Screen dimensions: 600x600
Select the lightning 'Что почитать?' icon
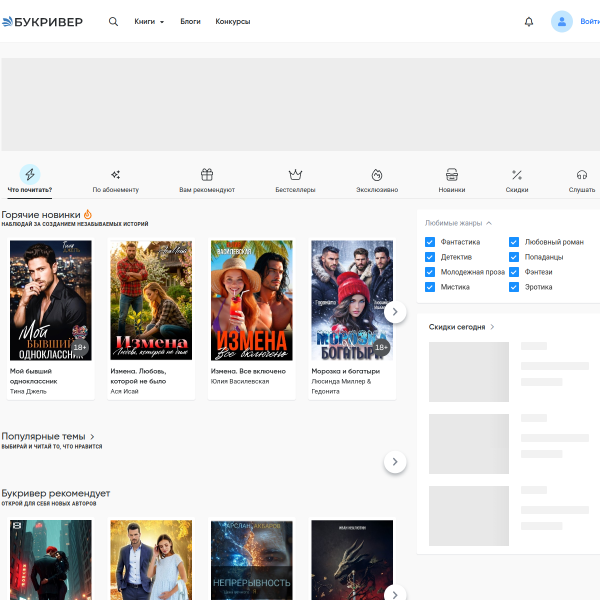(x=30, y=174)
